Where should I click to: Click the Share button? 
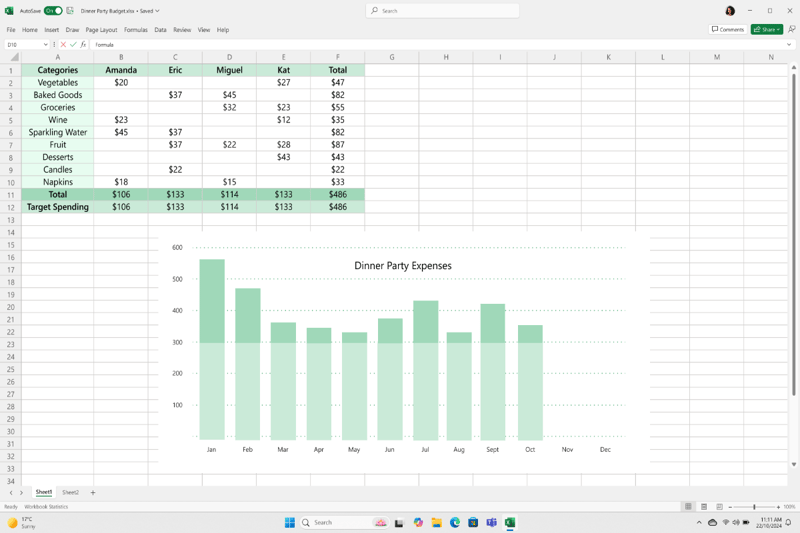pyautogui.click(x=766, y=30)
